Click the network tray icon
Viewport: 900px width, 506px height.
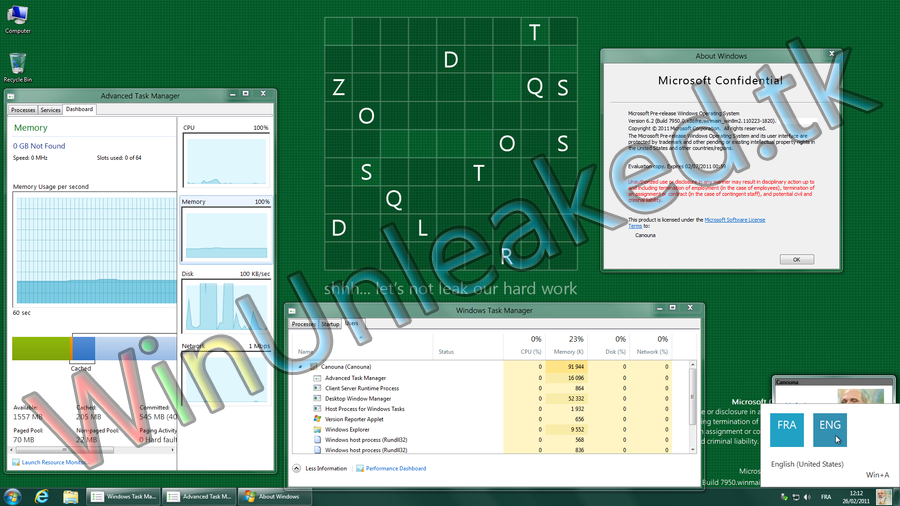(796, 497)
